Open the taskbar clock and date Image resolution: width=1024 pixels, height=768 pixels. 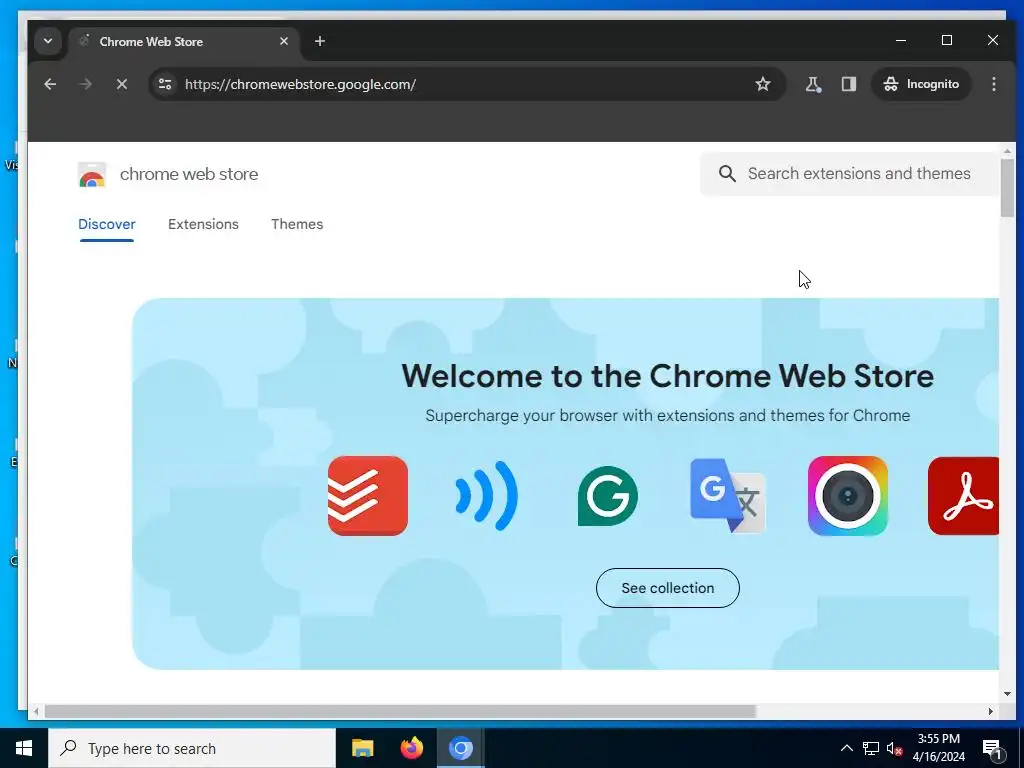click(x=938, y=748)
